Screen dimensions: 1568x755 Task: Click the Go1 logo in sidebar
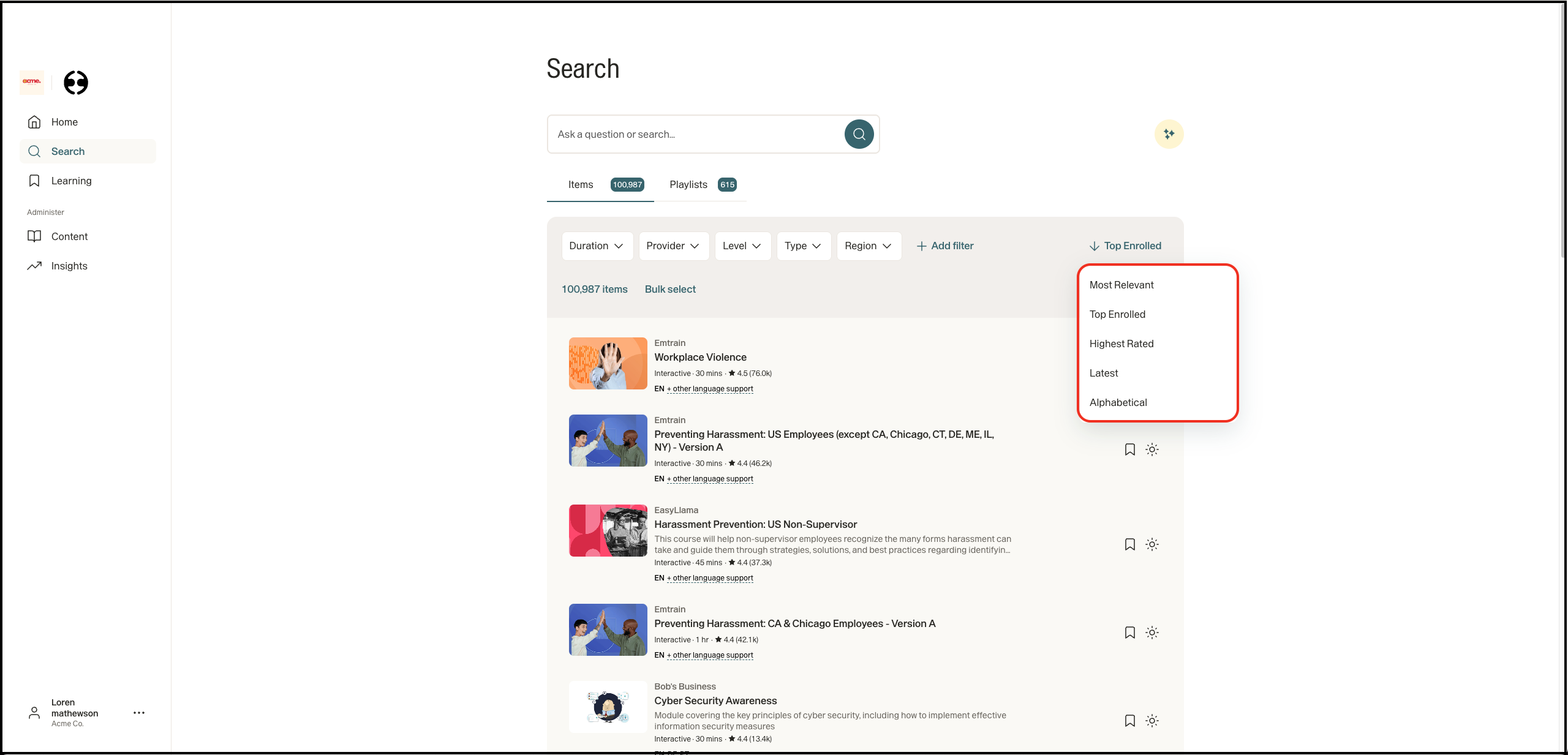[76, 83]
